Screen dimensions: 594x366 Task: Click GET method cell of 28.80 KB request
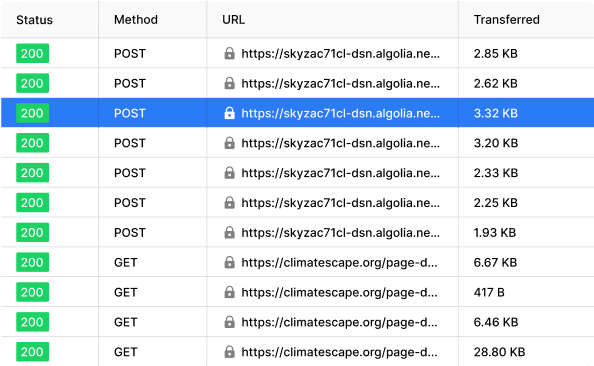125,352
